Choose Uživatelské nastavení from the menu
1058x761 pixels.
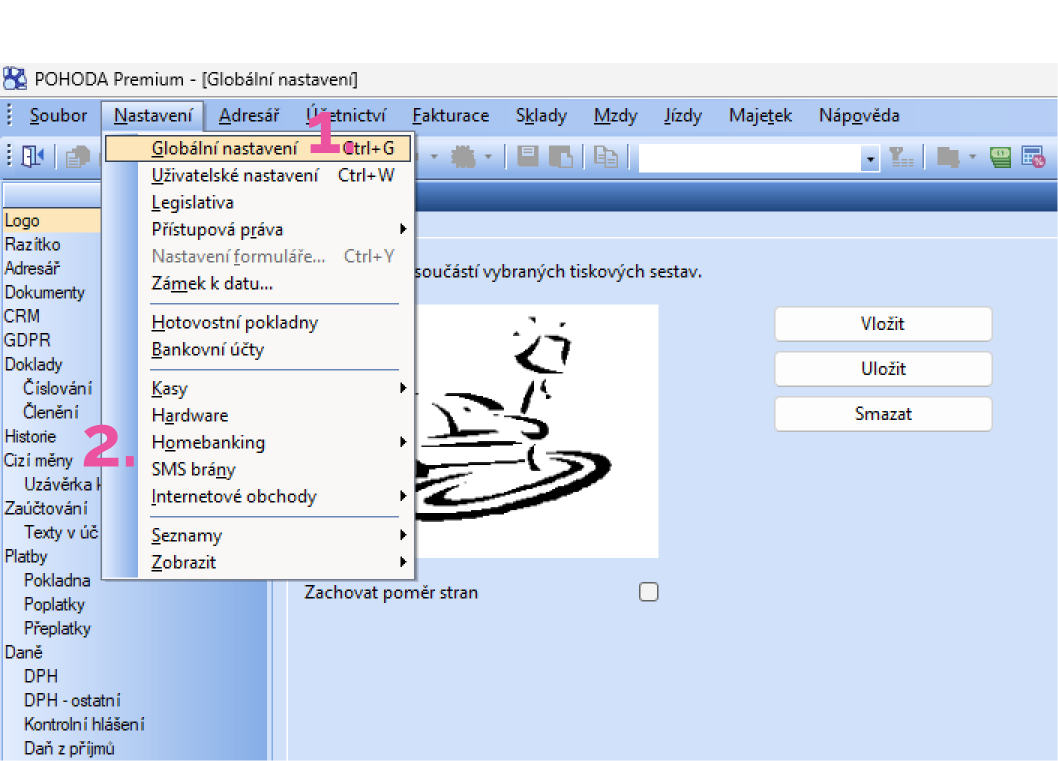[x=258, y=175]
